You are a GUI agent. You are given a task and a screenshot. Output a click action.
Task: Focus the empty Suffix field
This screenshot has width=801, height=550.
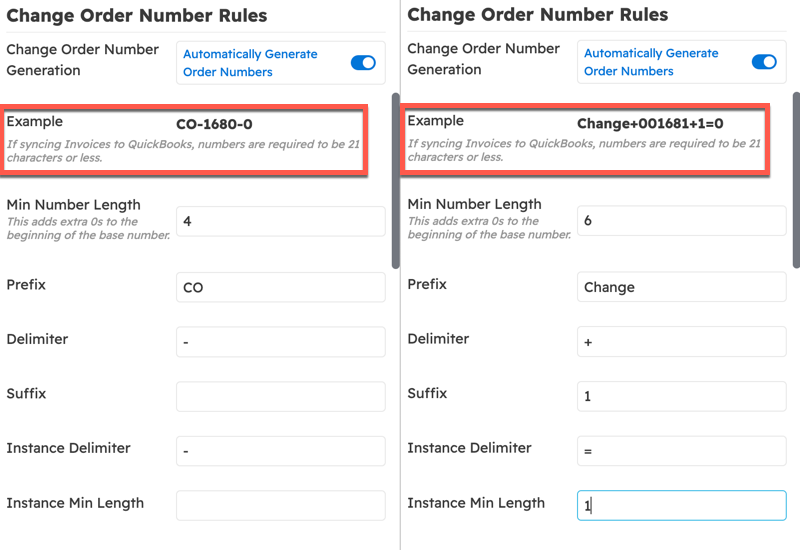tap(280, 396)
